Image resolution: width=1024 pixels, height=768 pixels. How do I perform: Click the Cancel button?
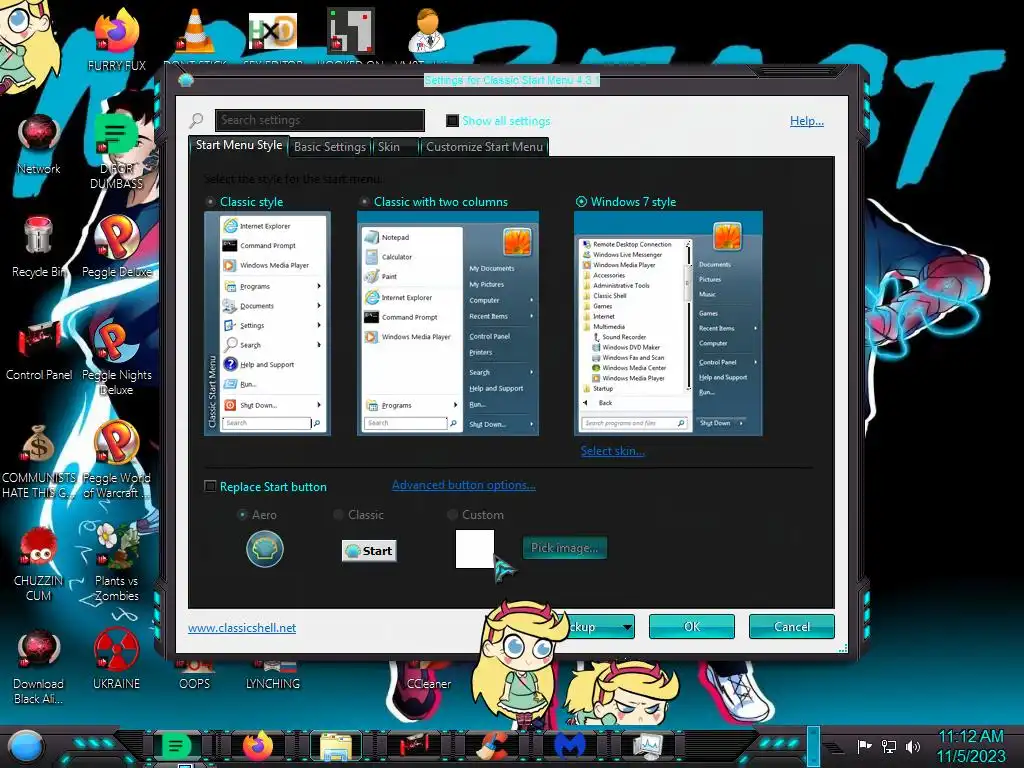[792, 626]
